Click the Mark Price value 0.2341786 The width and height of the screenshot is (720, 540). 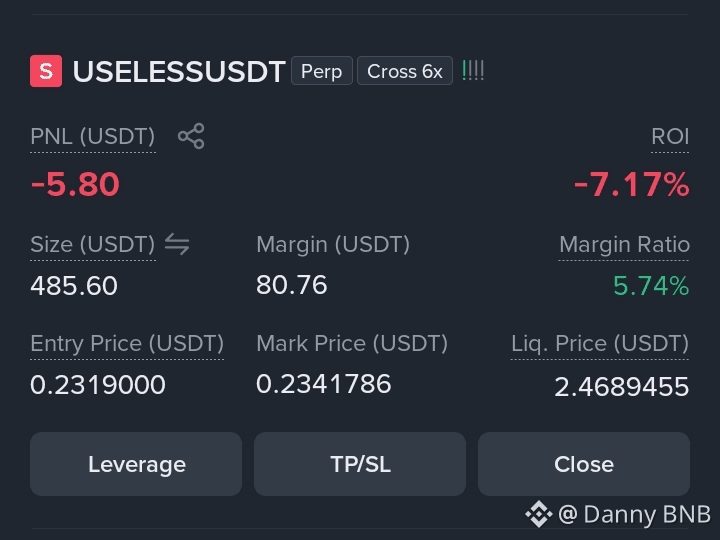[x=324, y=384]
